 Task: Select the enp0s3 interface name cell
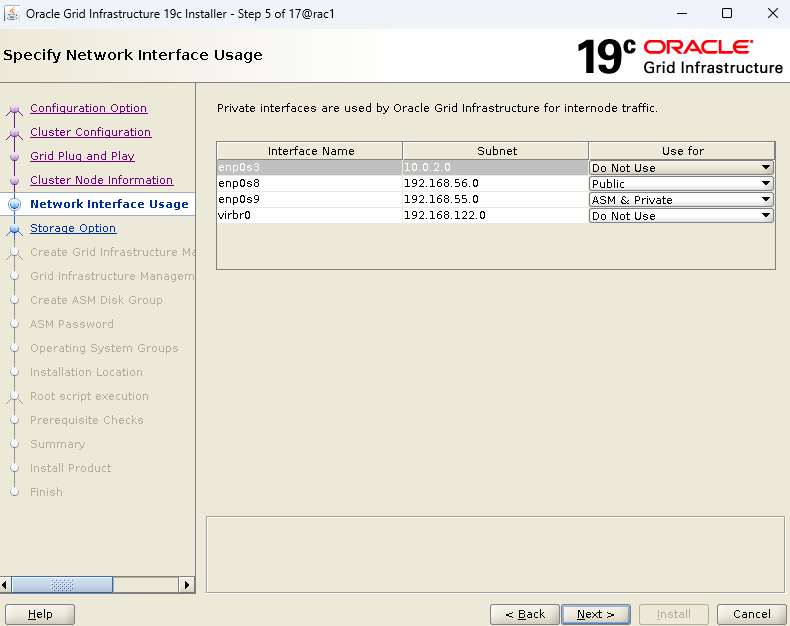tap(310, 167)
